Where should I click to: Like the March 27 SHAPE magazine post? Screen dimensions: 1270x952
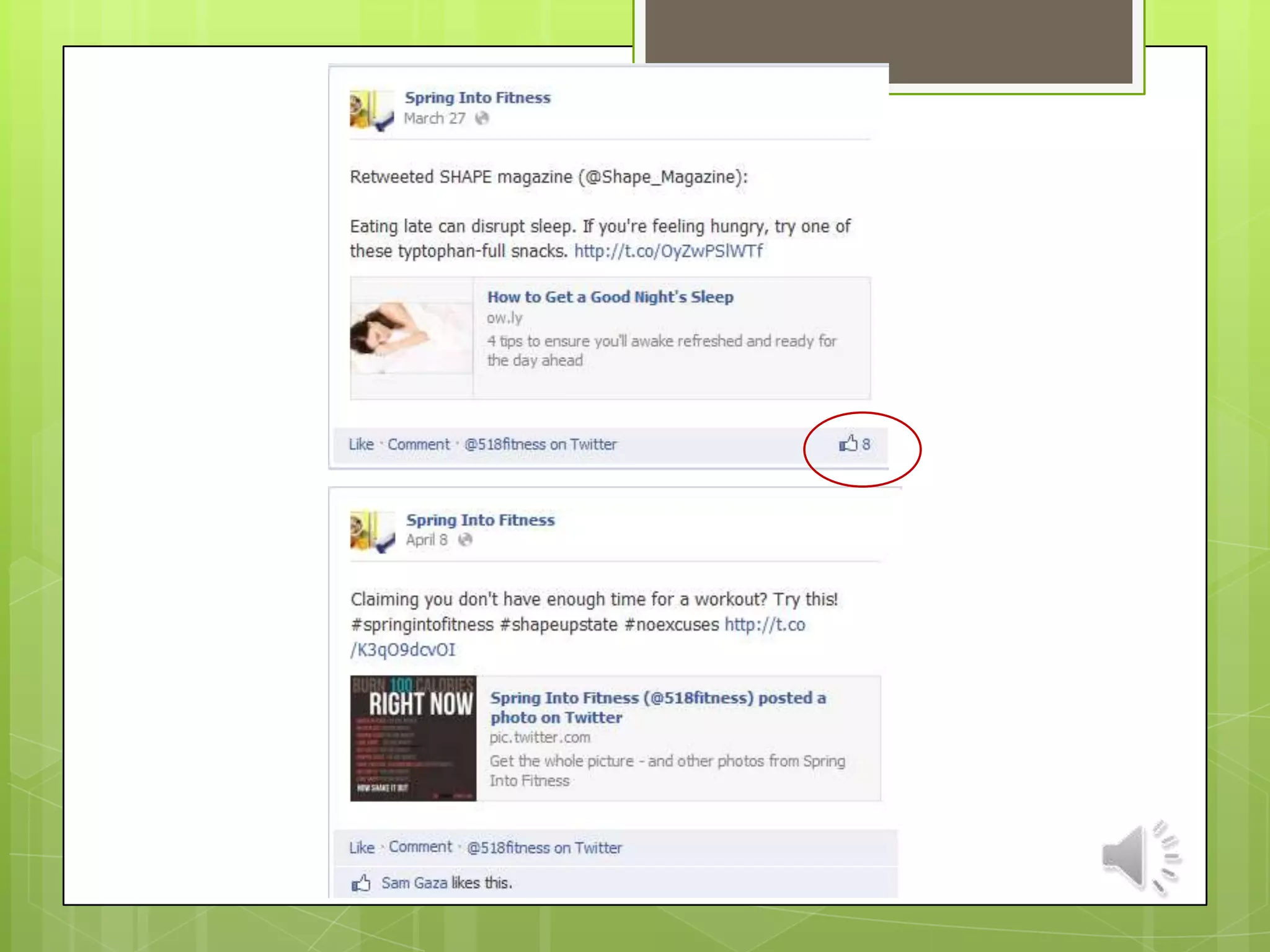pyautogui.click(x=361, y=444)
